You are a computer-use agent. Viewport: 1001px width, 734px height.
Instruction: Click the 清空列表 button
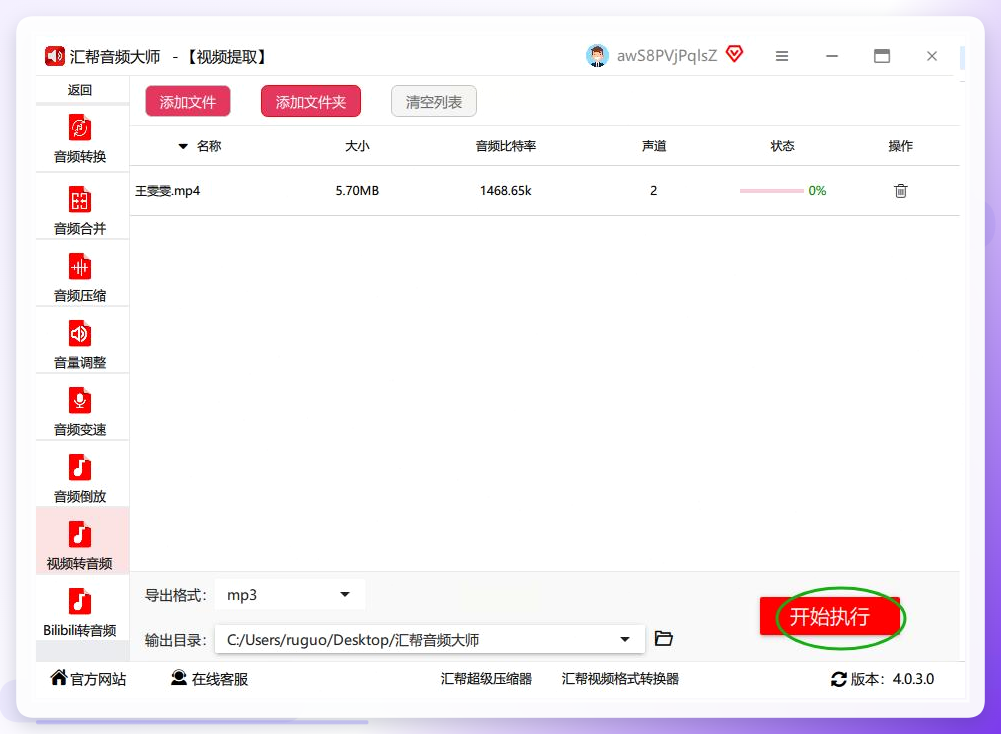(x=434, y=101)
